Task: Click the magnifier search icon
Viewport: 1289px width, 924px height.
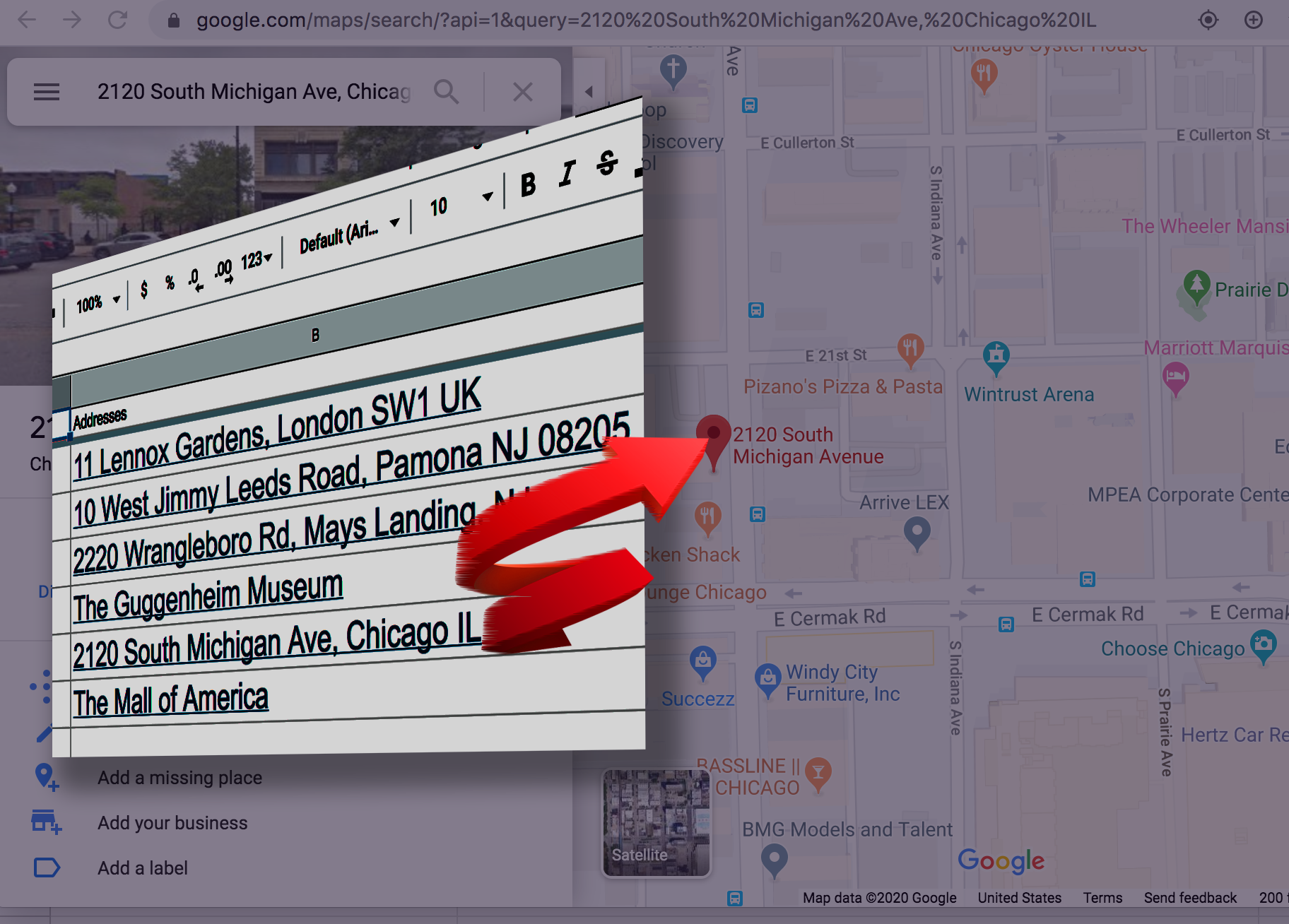Action: click(x=446, y=92)
